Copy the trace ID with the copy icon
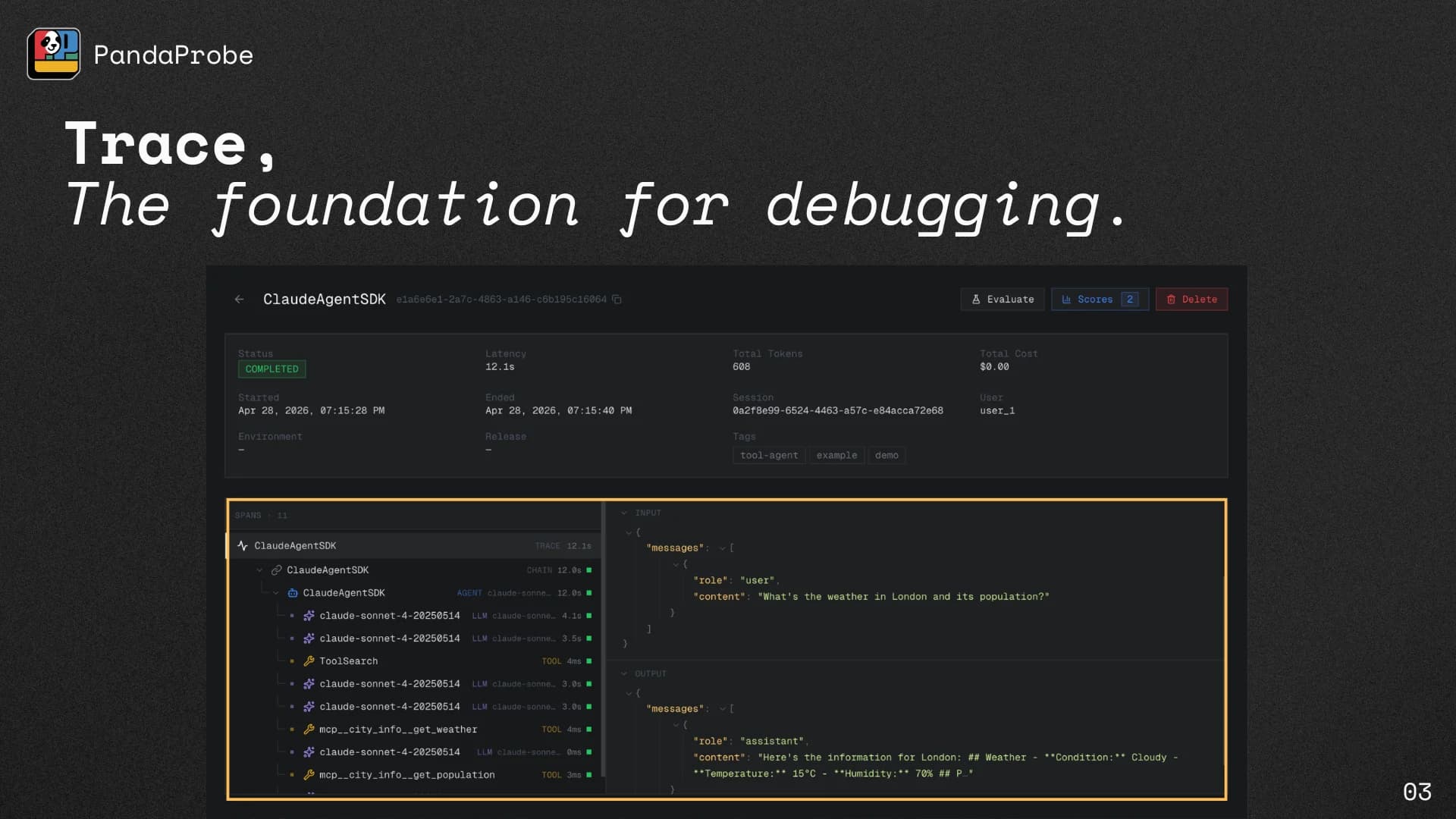 coord(617,300)
